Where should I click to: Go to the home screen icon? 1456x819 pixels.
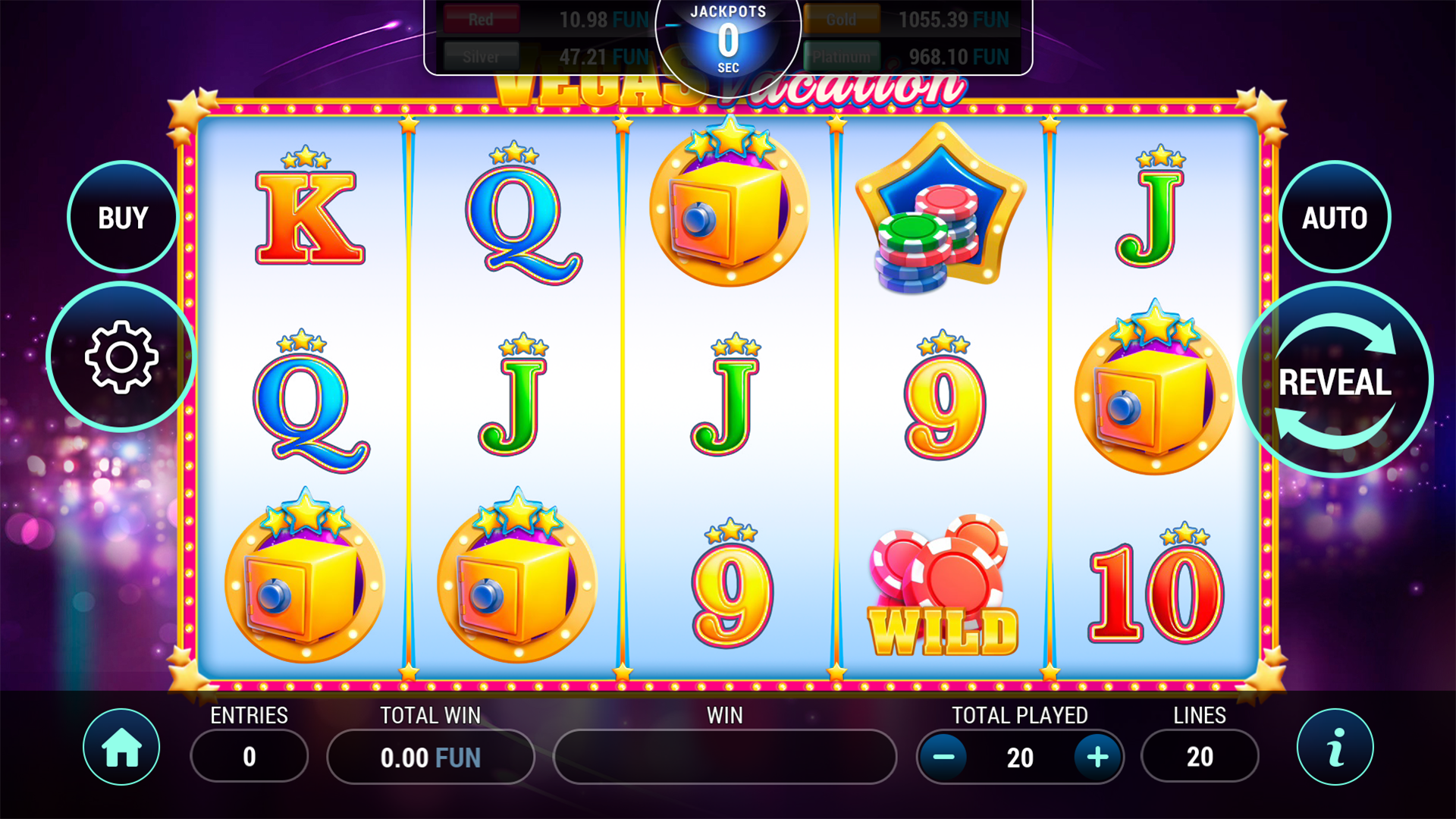tap(121, 747)
